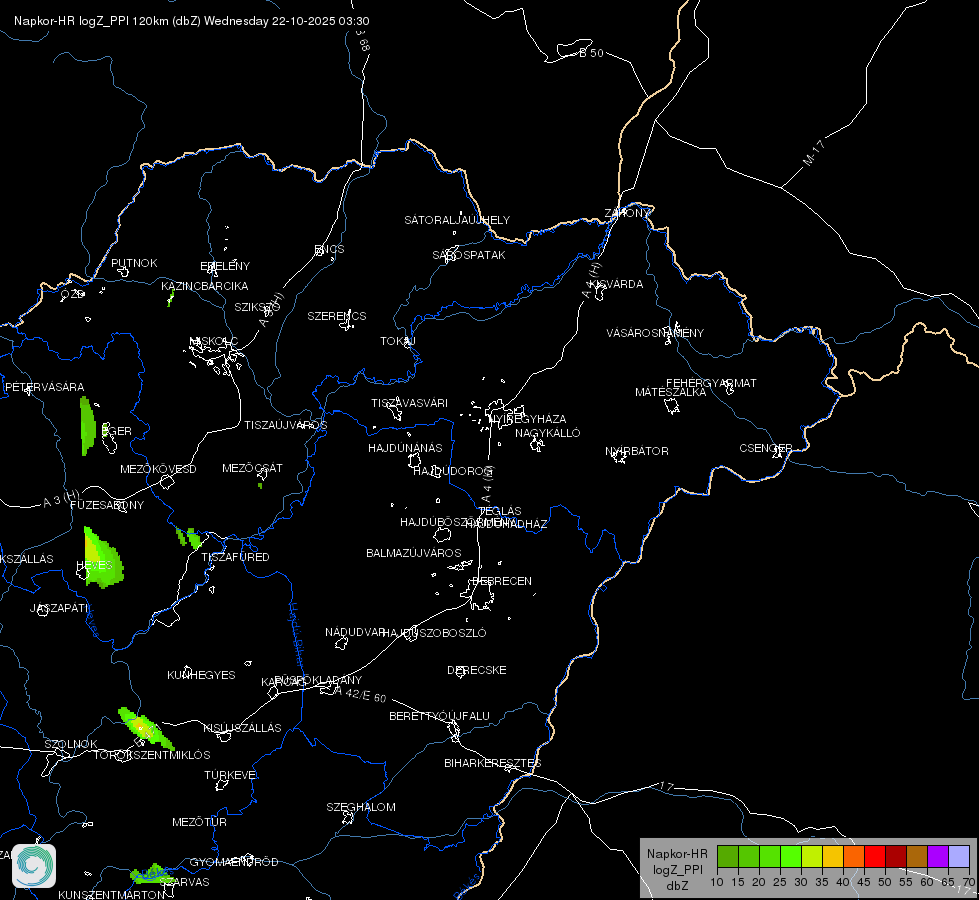Click the HAJDÚSZOBOSZLÓ label
The height and width of the screenshot is (900, 979).
434,633
